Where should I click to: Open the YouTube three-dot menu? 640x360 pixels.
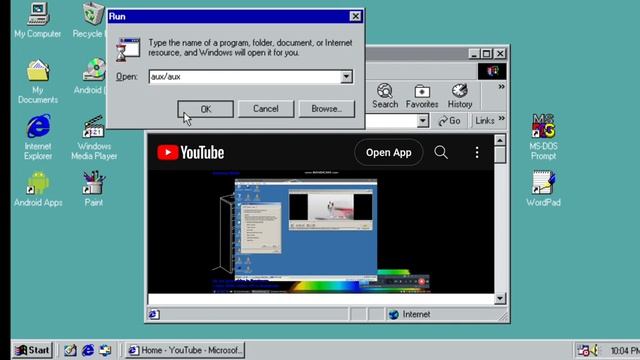pyautogui.click(x=477, y=153)
